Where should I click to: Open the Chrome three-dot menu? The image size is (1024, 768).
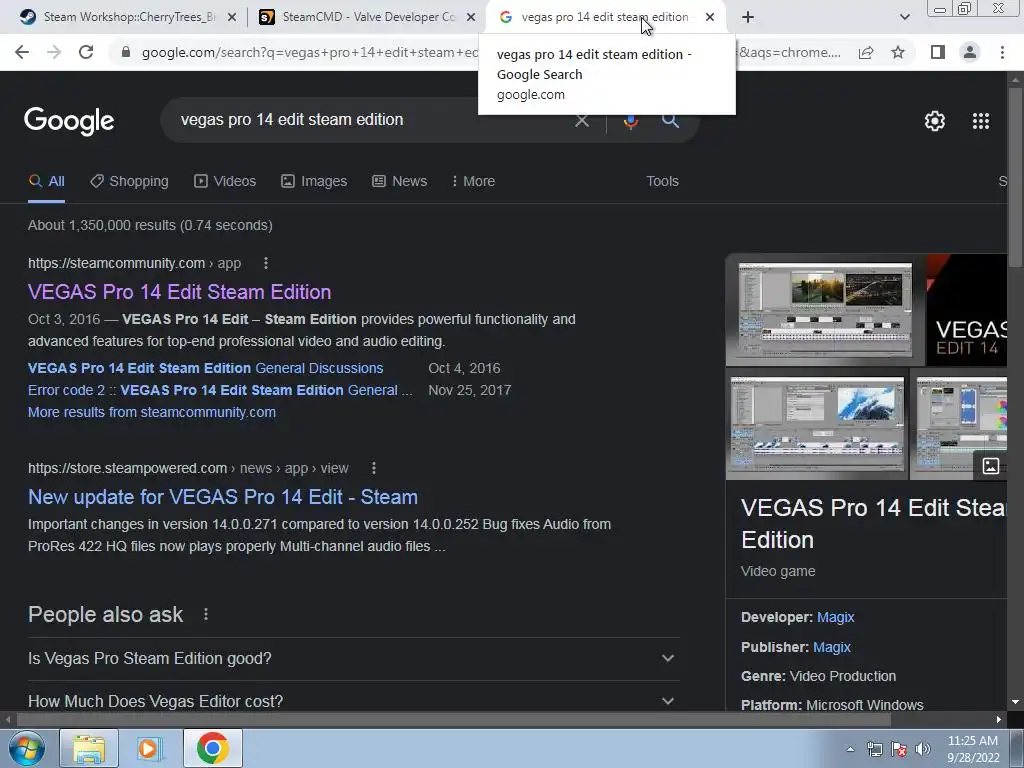coord(1002,52)
